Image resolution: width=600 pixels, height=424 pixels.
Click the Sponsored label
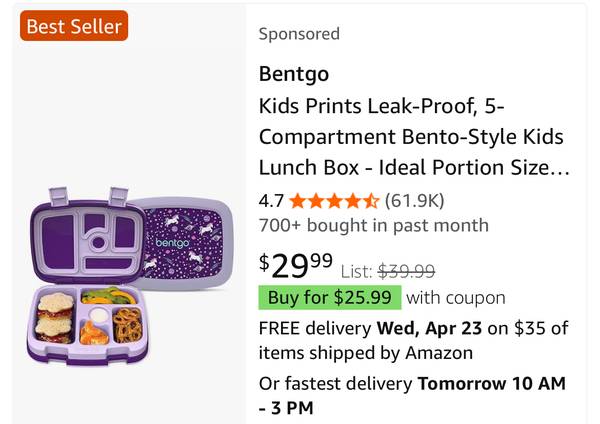click(x=299, y=34)
